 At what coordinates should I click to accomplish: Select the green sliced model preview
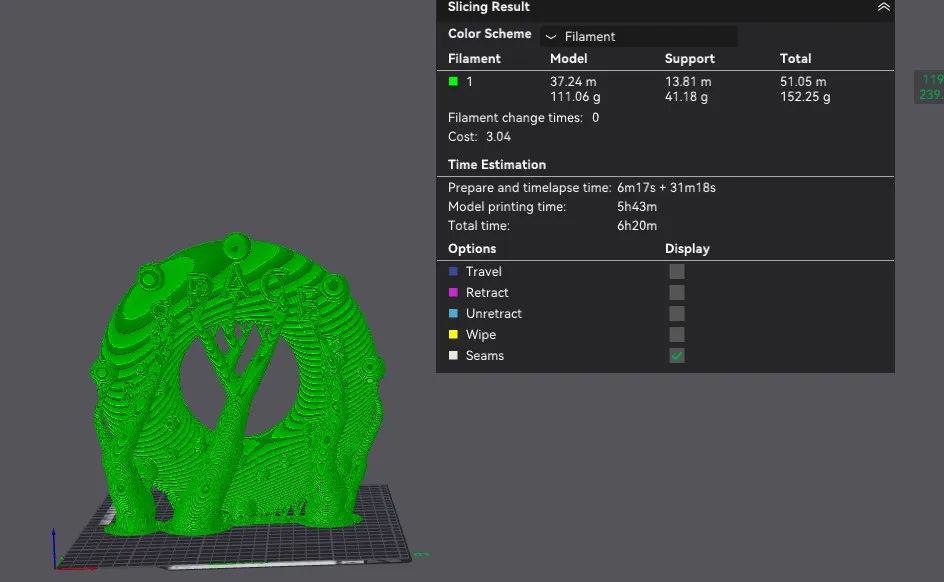(238, 385)
